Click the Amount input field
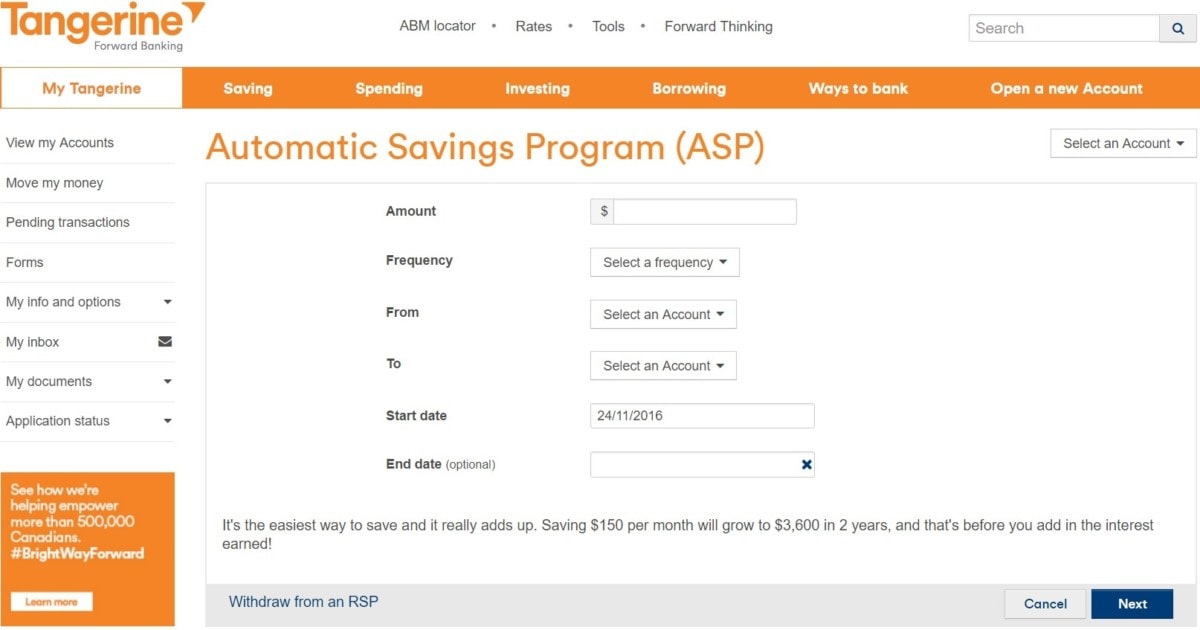The width and height of the screenshot is (1200, 630). click(x=705, y=211)
